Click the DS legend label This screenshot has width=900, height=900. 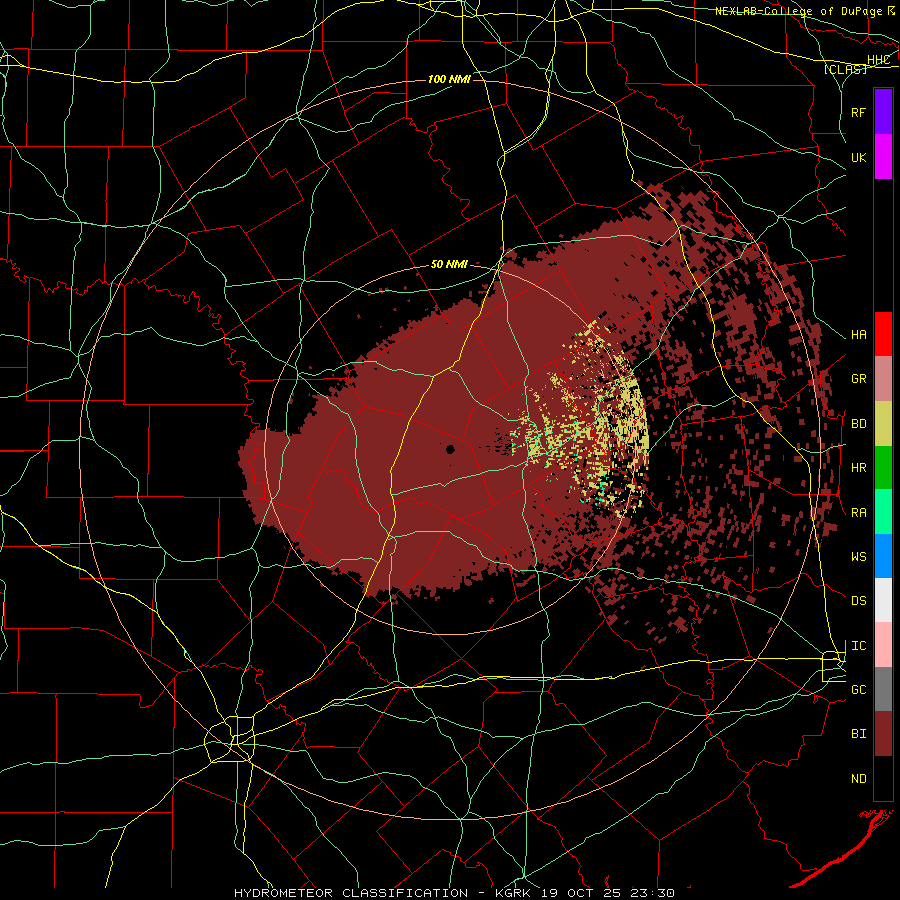(x=858, y=601)
